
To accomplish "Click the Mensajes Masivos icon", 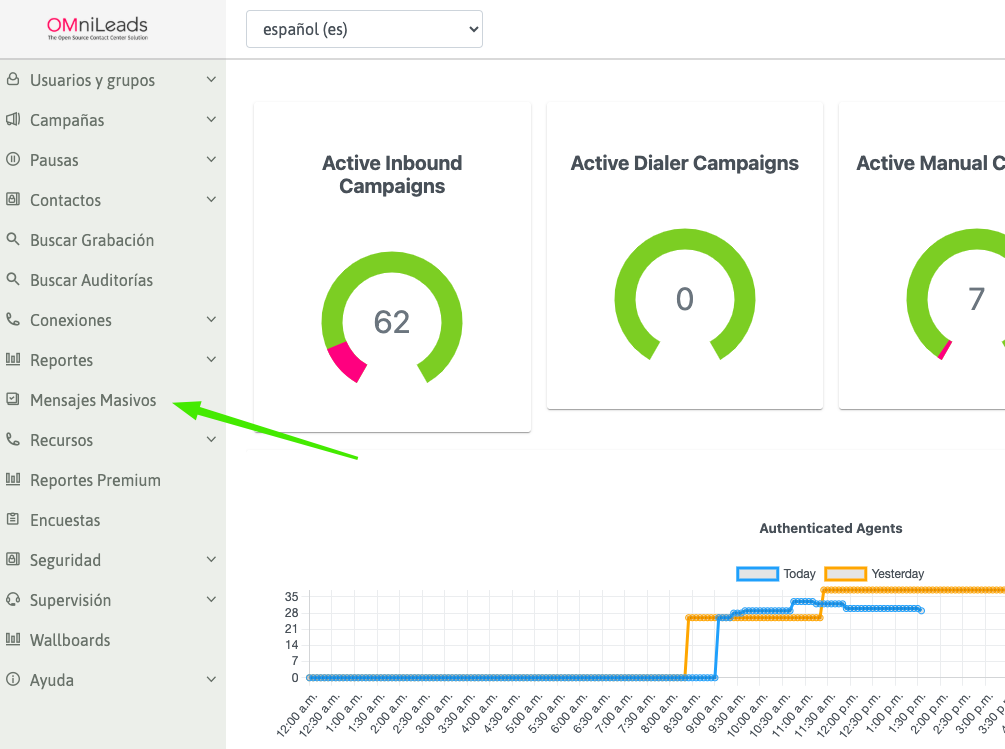I will coord(12,400).
